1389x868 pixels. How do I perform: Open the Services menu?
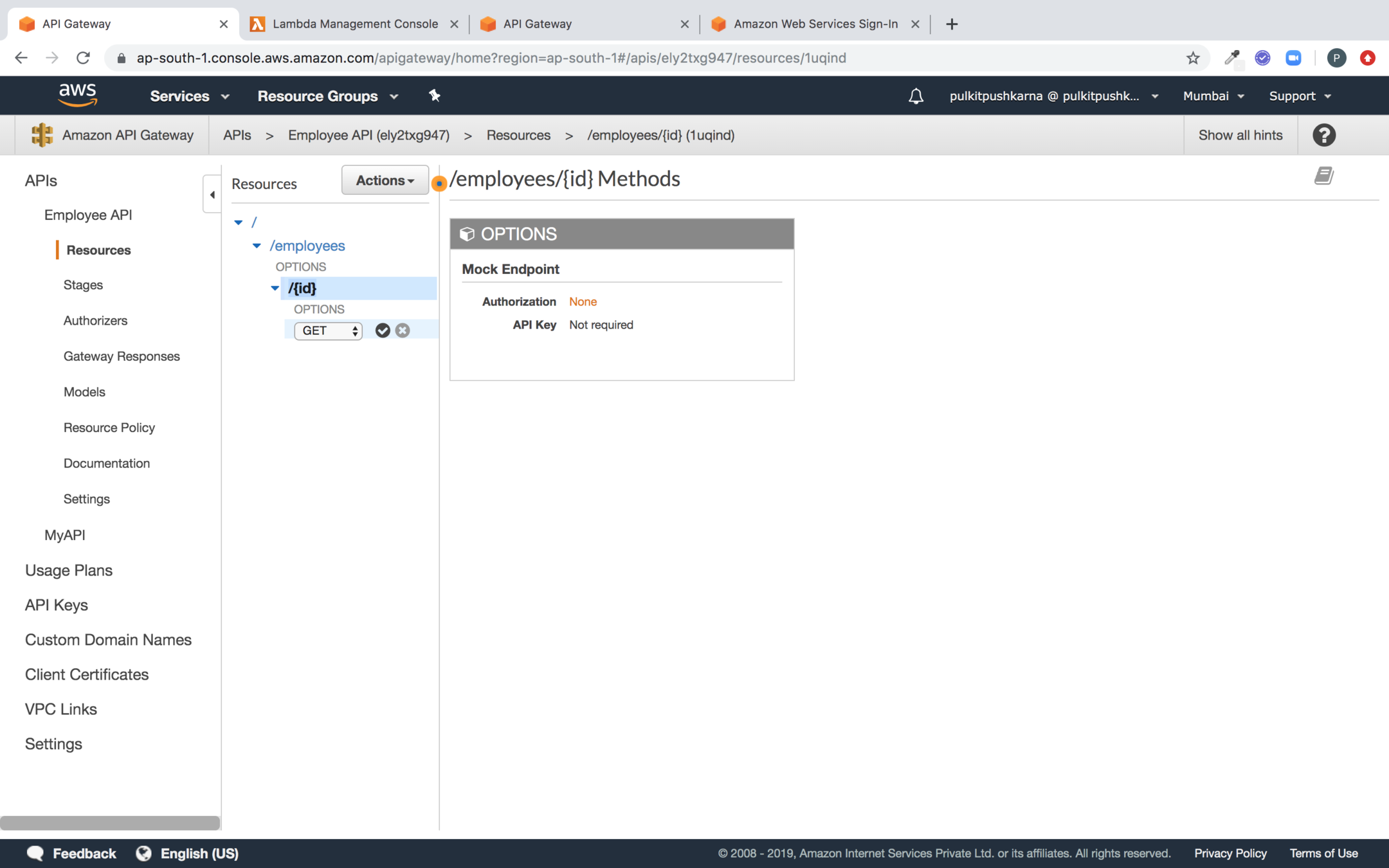[189, 96]
